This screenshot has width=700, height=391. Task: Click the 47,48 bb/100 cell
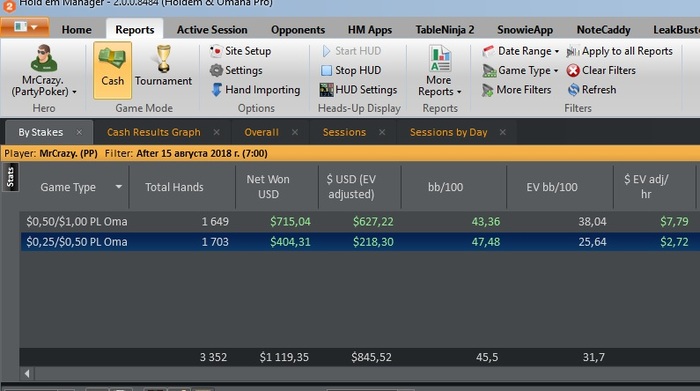(486, 241)
